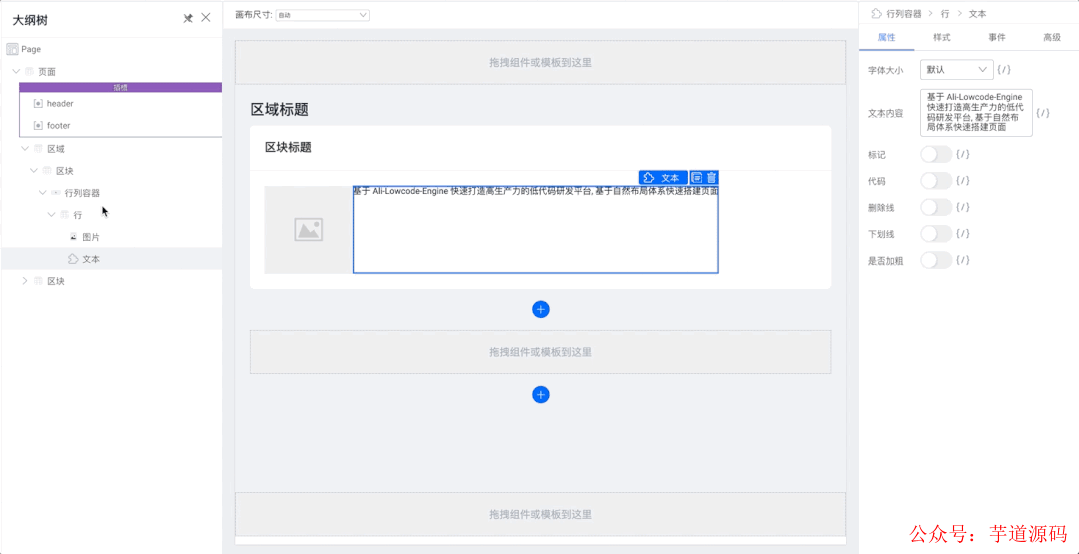Image resolution: width=1079 pixels, height=554 pixels.
Task: Expand the collapsed 区块 node at bottom
Action: point(25,281)
